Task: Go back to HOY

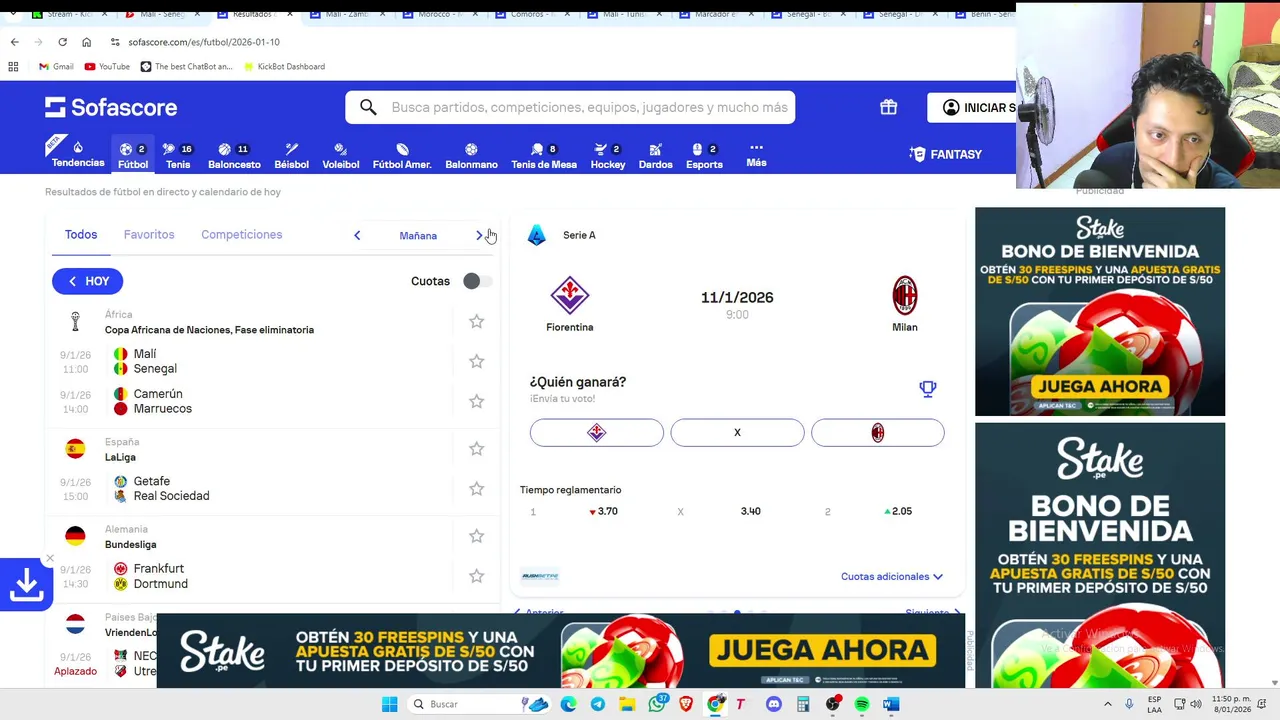Action: tap(88, 281)
